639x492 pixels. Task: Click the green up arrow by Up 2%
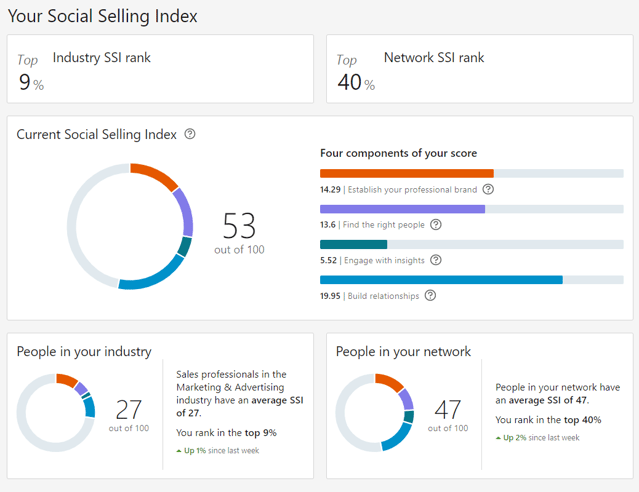[x=498, y=438]
